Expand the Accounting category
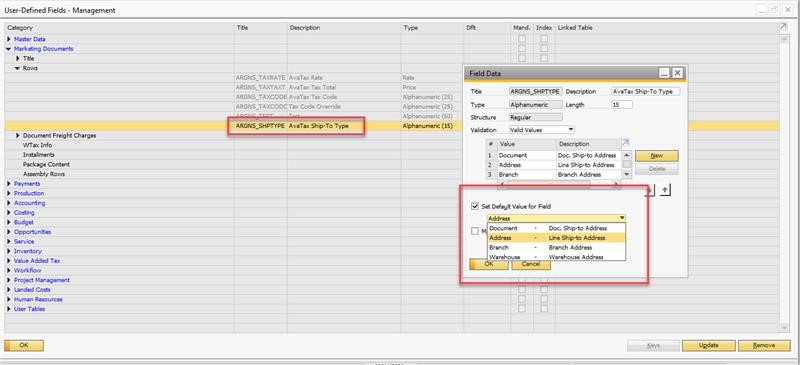 [x=9, y=203]
